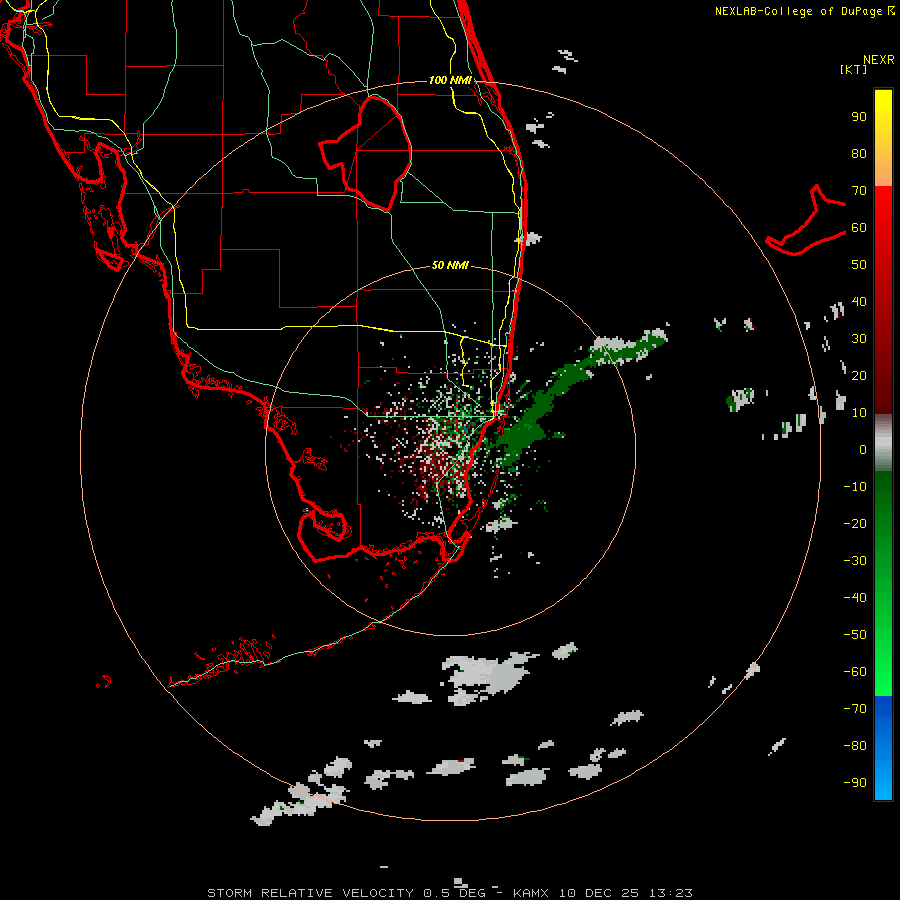900x900 pixels.
Task: Click the 90 value on the velocity scale
Action: tap(859, 117)
